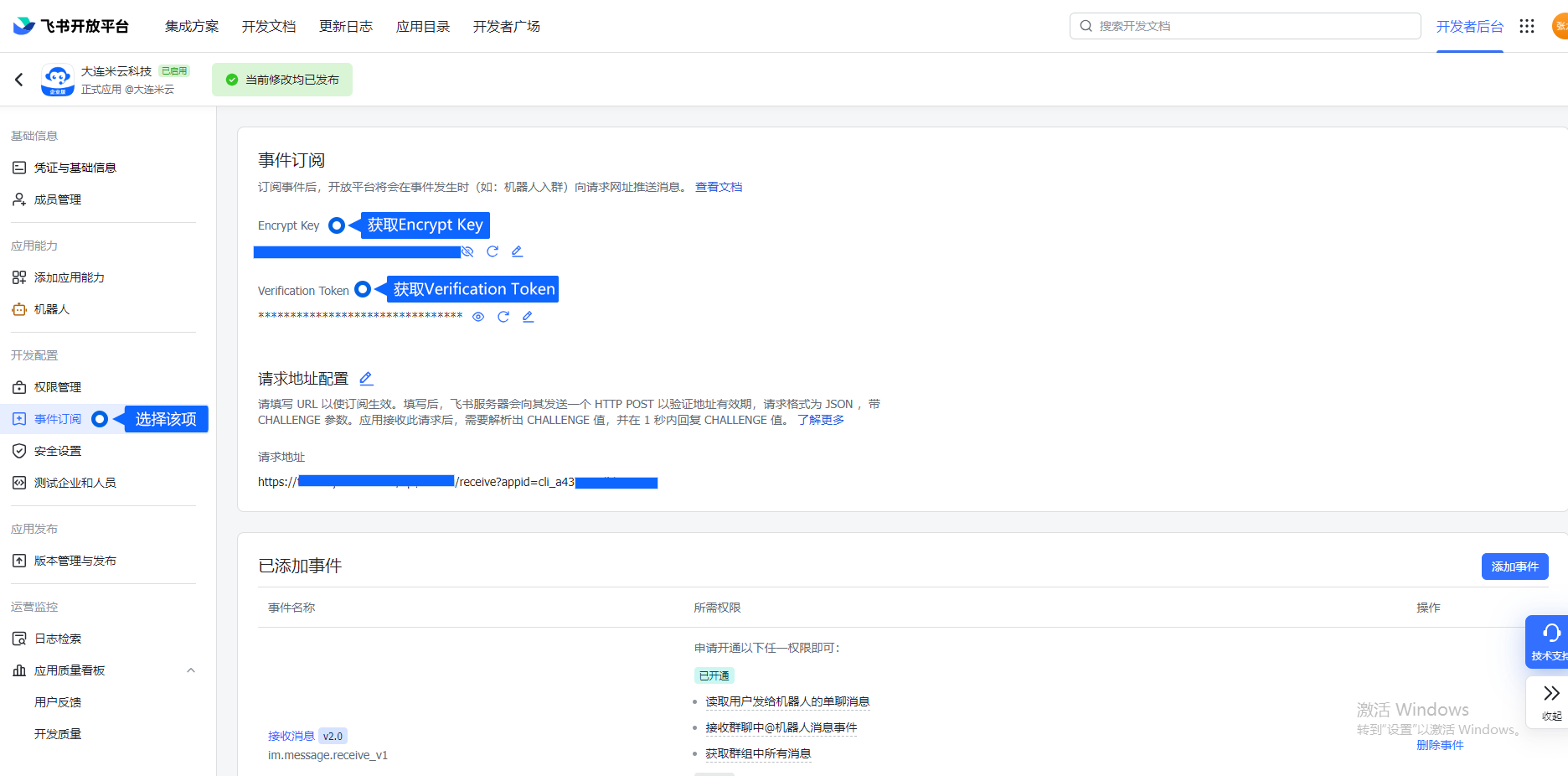Open the technical support headset widget
The image size is (1568, 776).
point(1550,641)
